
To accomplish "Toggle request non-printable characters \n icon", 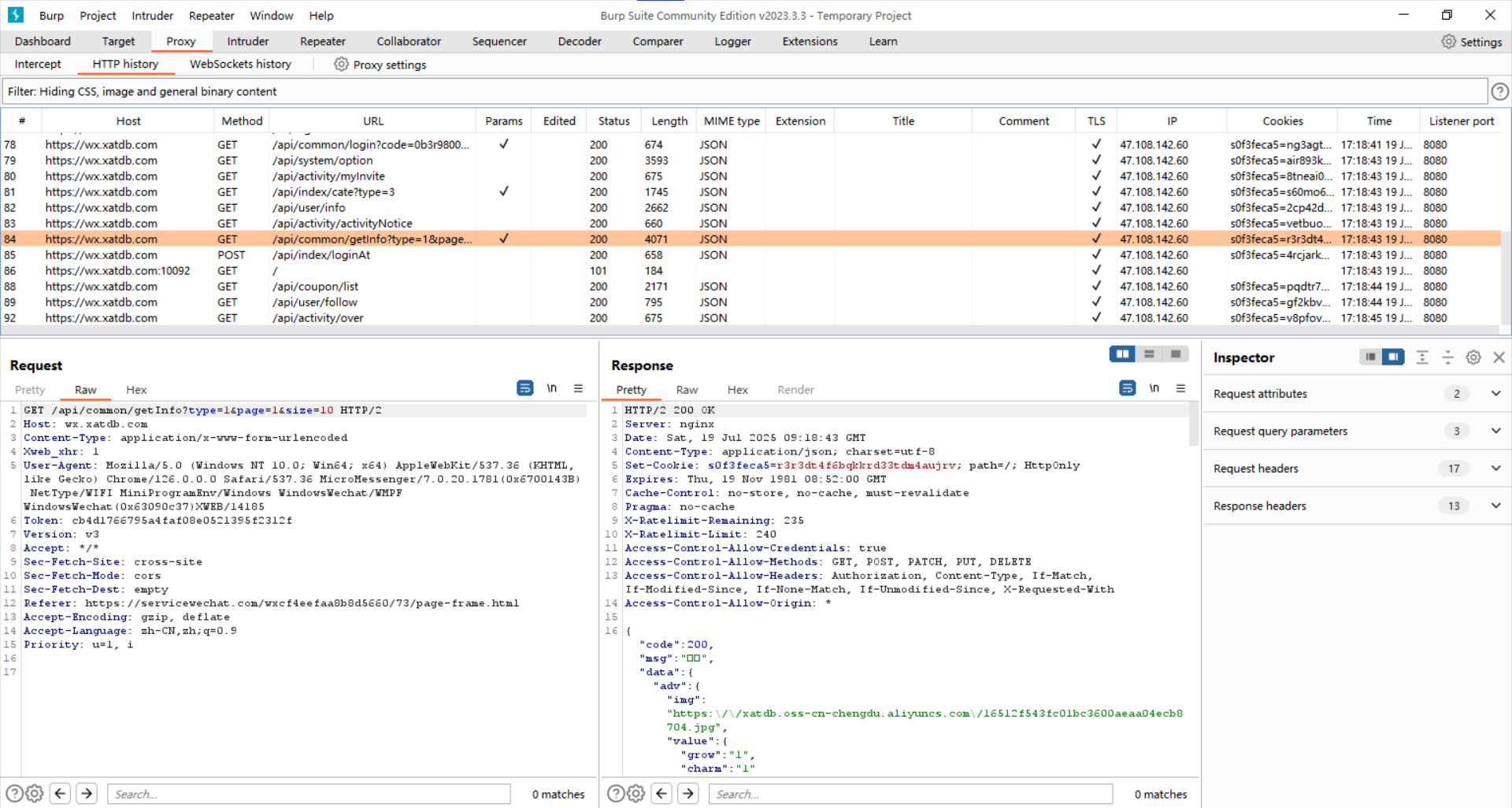I will 552,388.
